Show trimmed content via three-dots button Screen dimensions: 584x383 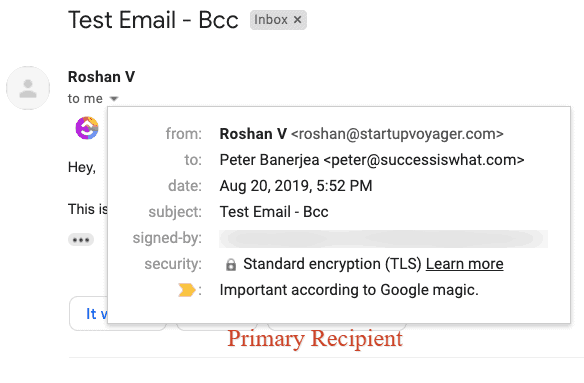pos(81,240)
